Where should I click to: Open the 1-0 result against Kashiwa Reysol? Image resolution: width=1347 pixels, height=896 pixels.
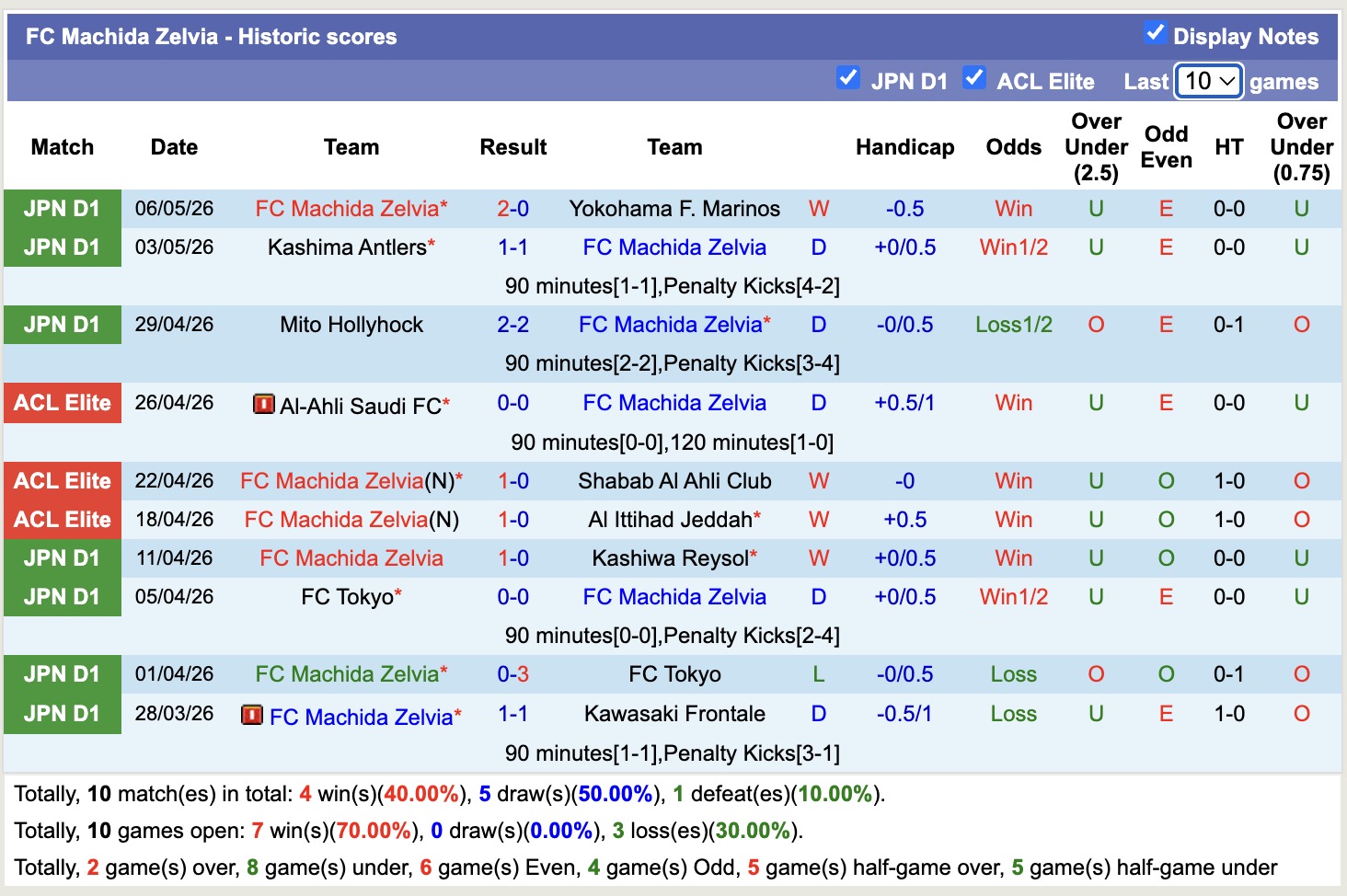512,558
